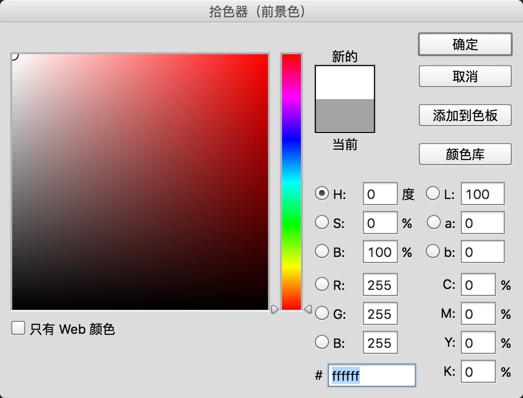The image size is (523, 398).
Task: Select the R red radio button
Action: pos(322,284)
